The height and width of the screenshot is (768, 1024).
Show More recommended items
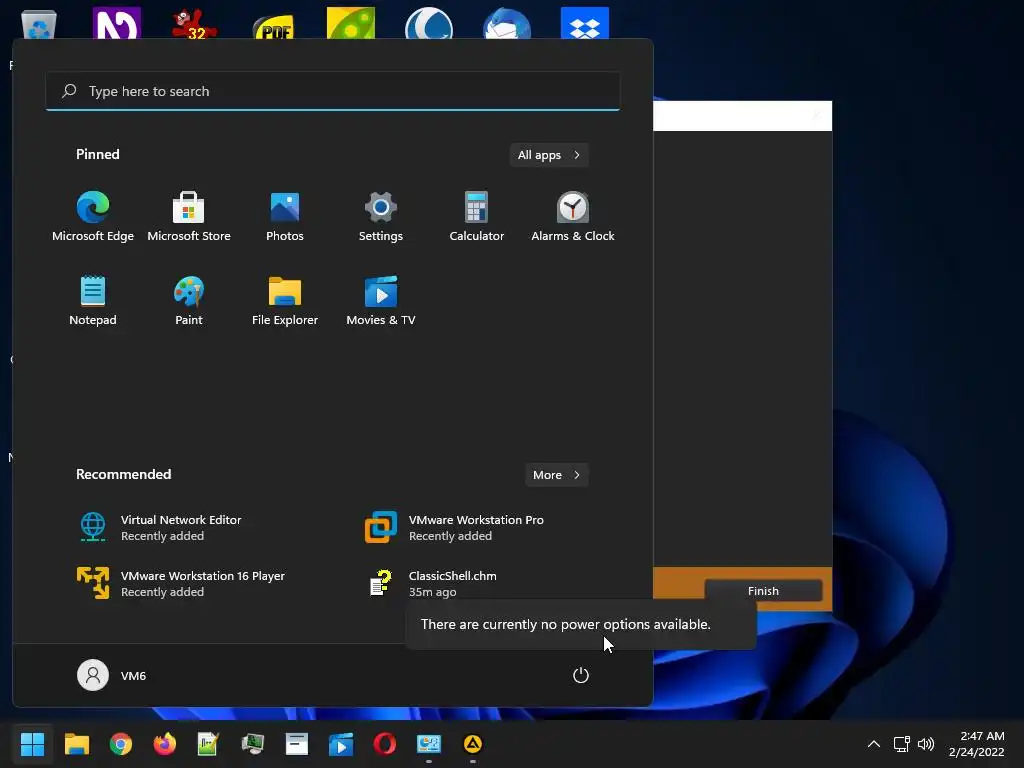(556, 475)
